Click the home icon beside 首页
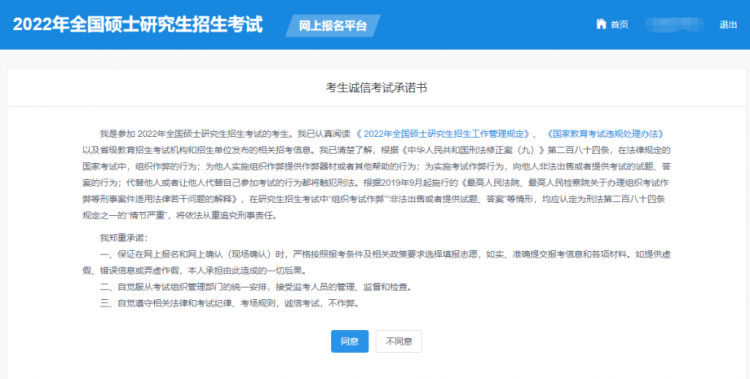This screenshot has width=750, height=379. [601, 24]
